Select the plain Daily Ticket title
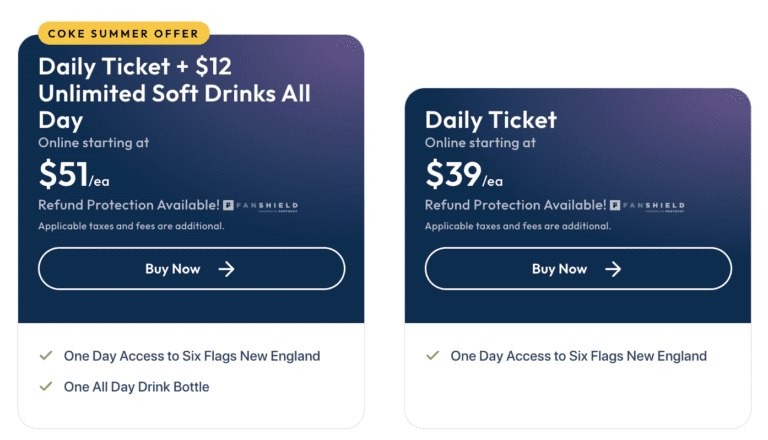 tap(491, 120)
